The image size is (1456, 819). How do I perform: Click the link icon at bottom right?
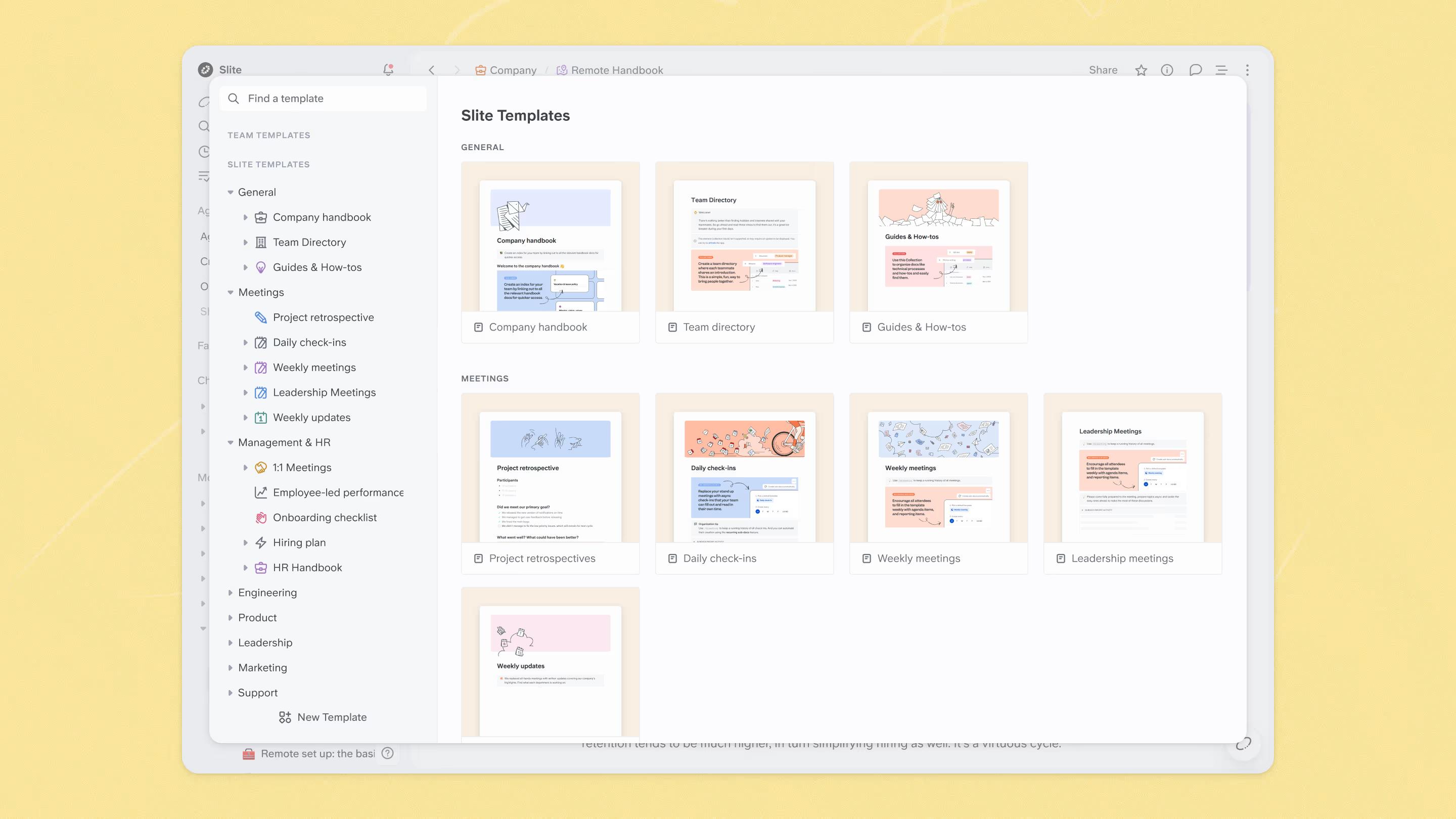[1243, 744]
